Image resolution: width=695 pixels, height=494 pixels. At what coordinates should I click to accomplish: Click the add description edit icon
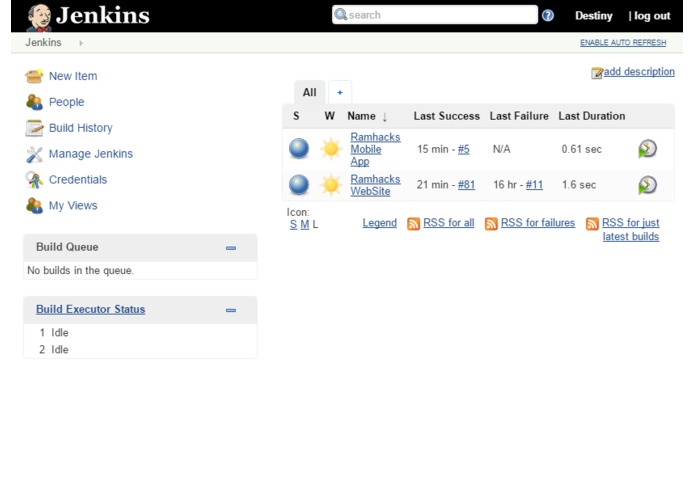pos(597,73)
